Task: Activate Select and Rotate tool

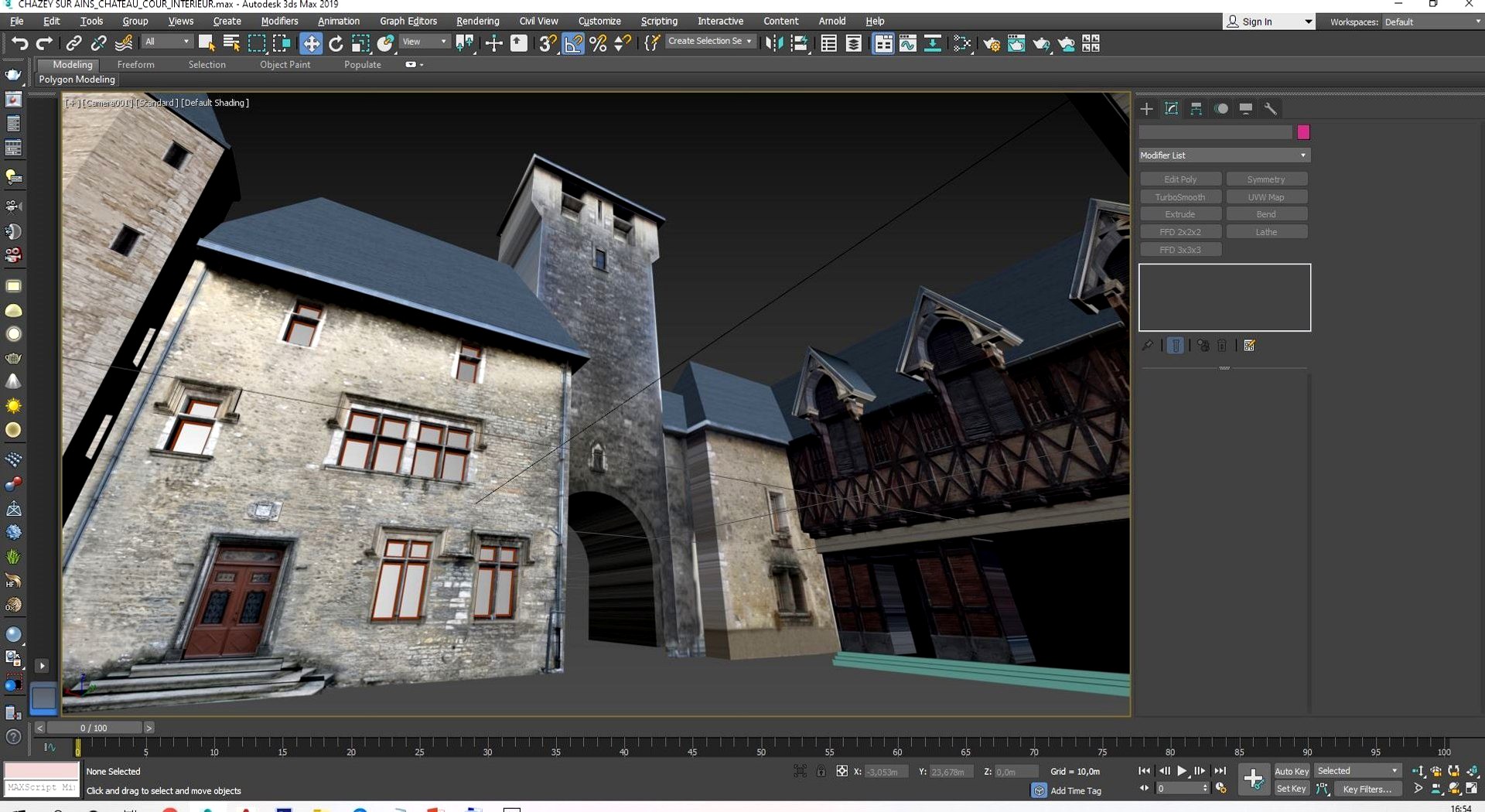Action: 336,43
